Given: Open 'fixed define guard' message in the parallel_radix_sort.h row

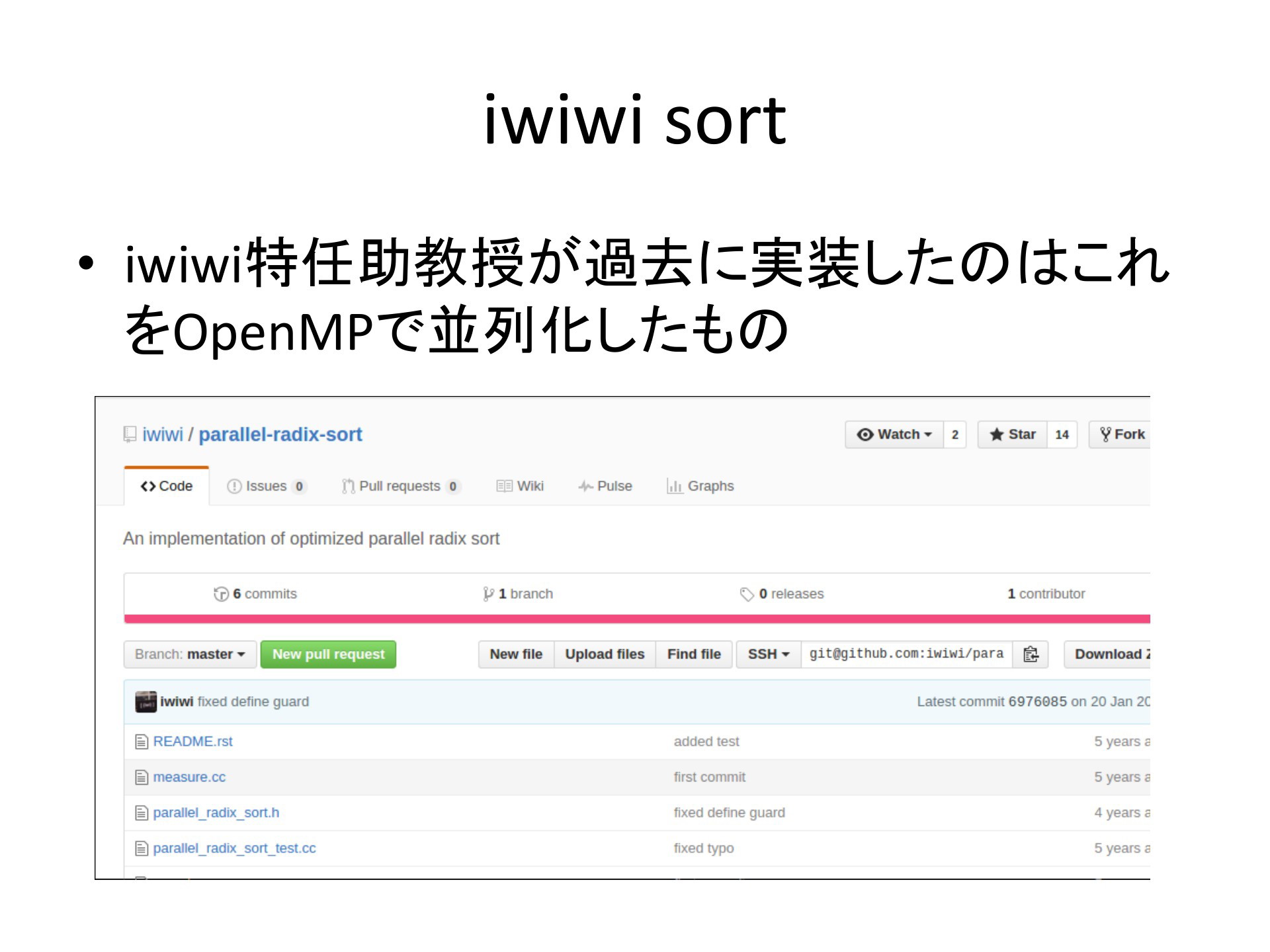Looking at the screenshot, I should pyautogui.click(x=730, y=813).
